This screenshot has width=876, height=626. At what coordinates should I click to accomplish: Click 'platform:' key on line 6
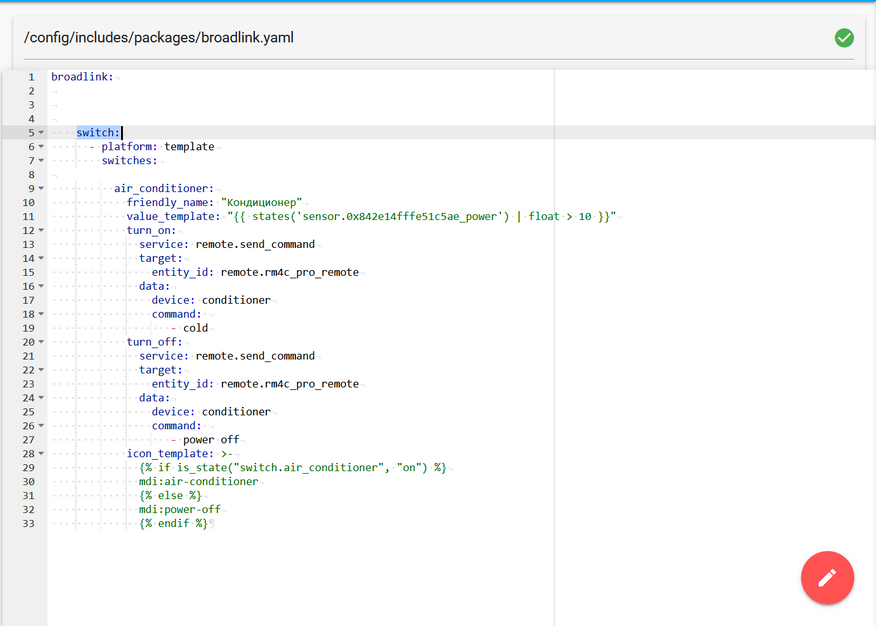click(130, 146)
